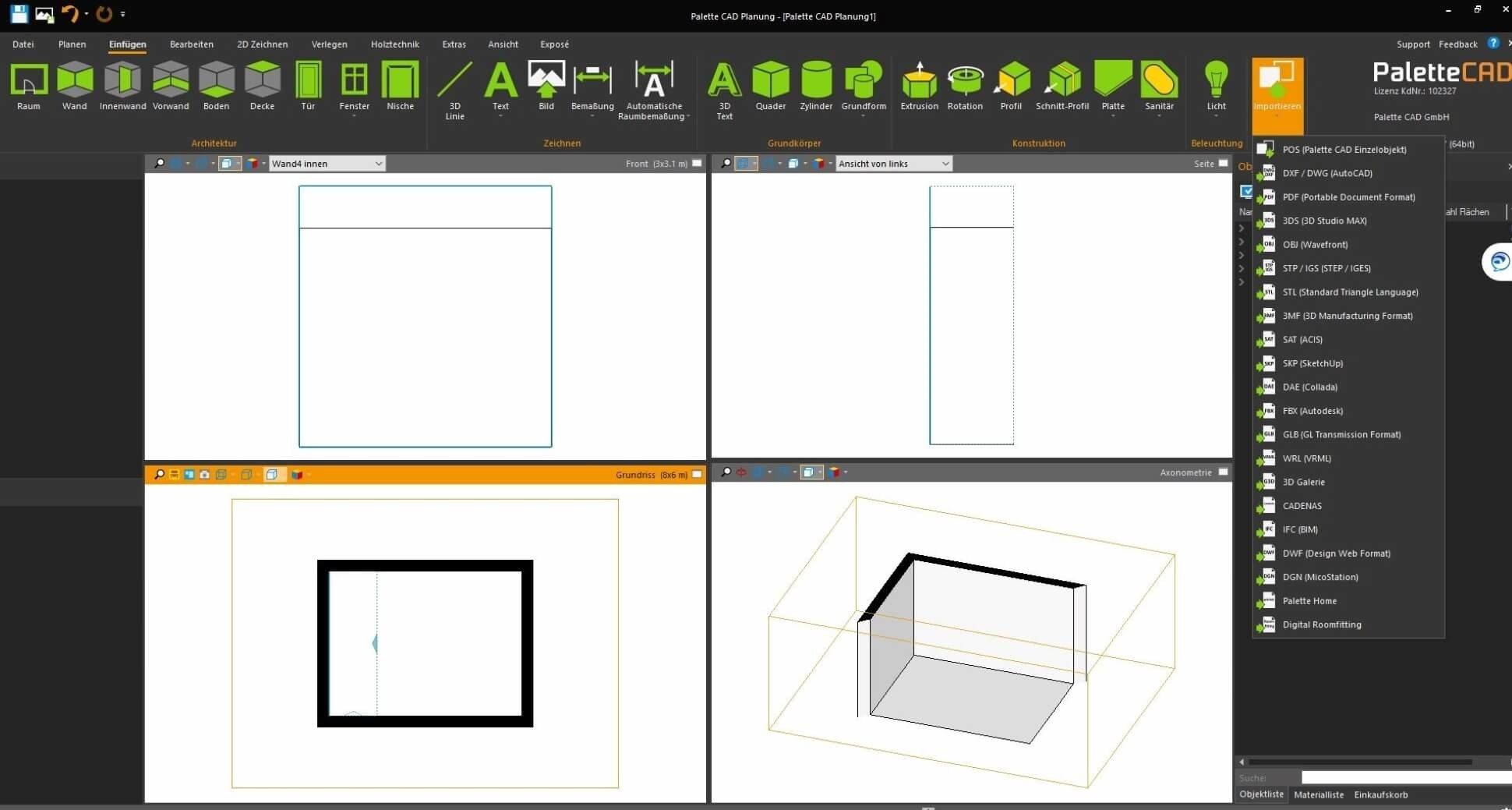The image size is (1512, 810).
Task: Activate the 3D Text tool
Action: [x=722, y=90]
